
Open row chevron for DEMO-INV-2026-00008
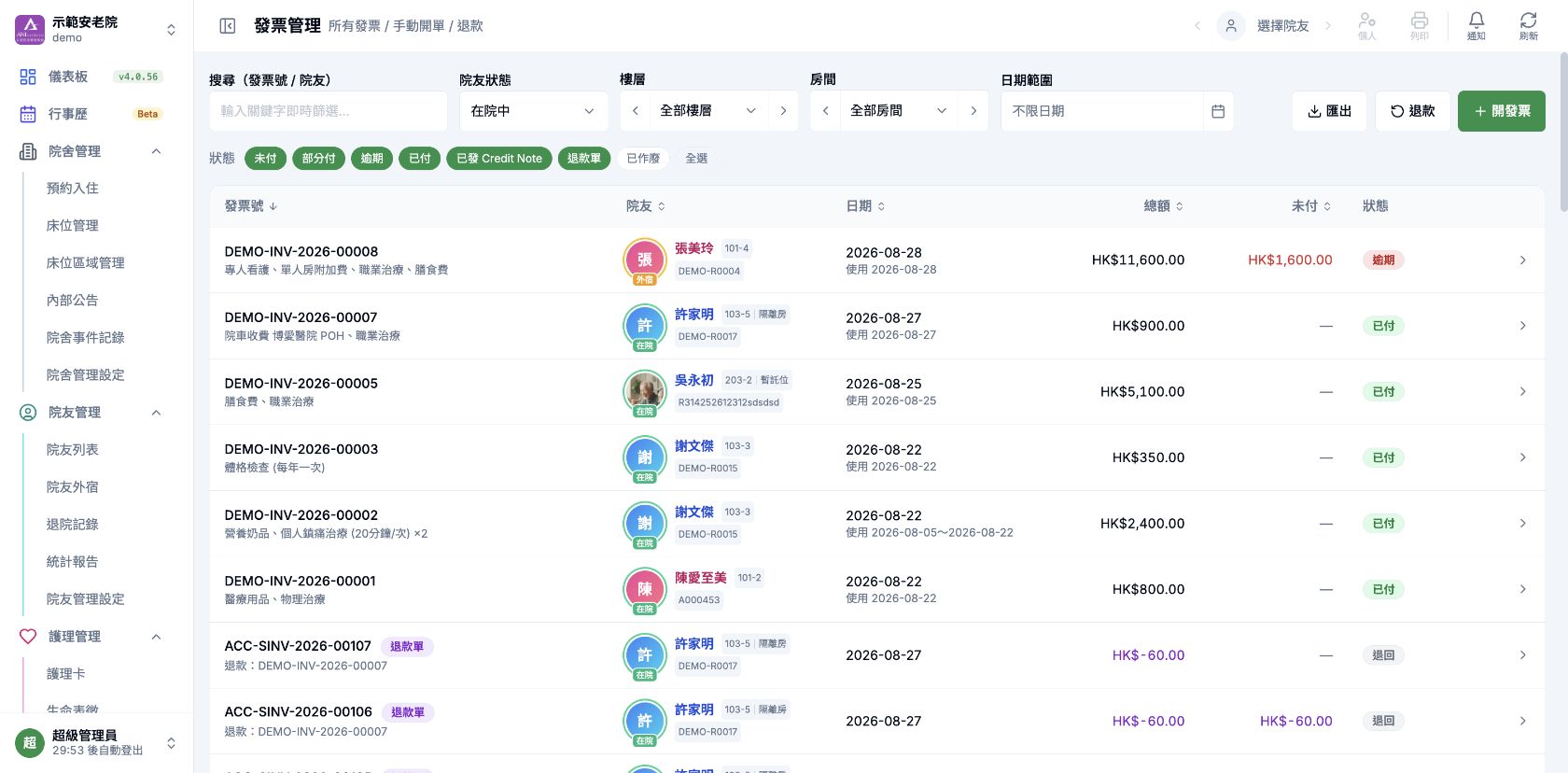pyautogui.click(x=1522, y=260)
